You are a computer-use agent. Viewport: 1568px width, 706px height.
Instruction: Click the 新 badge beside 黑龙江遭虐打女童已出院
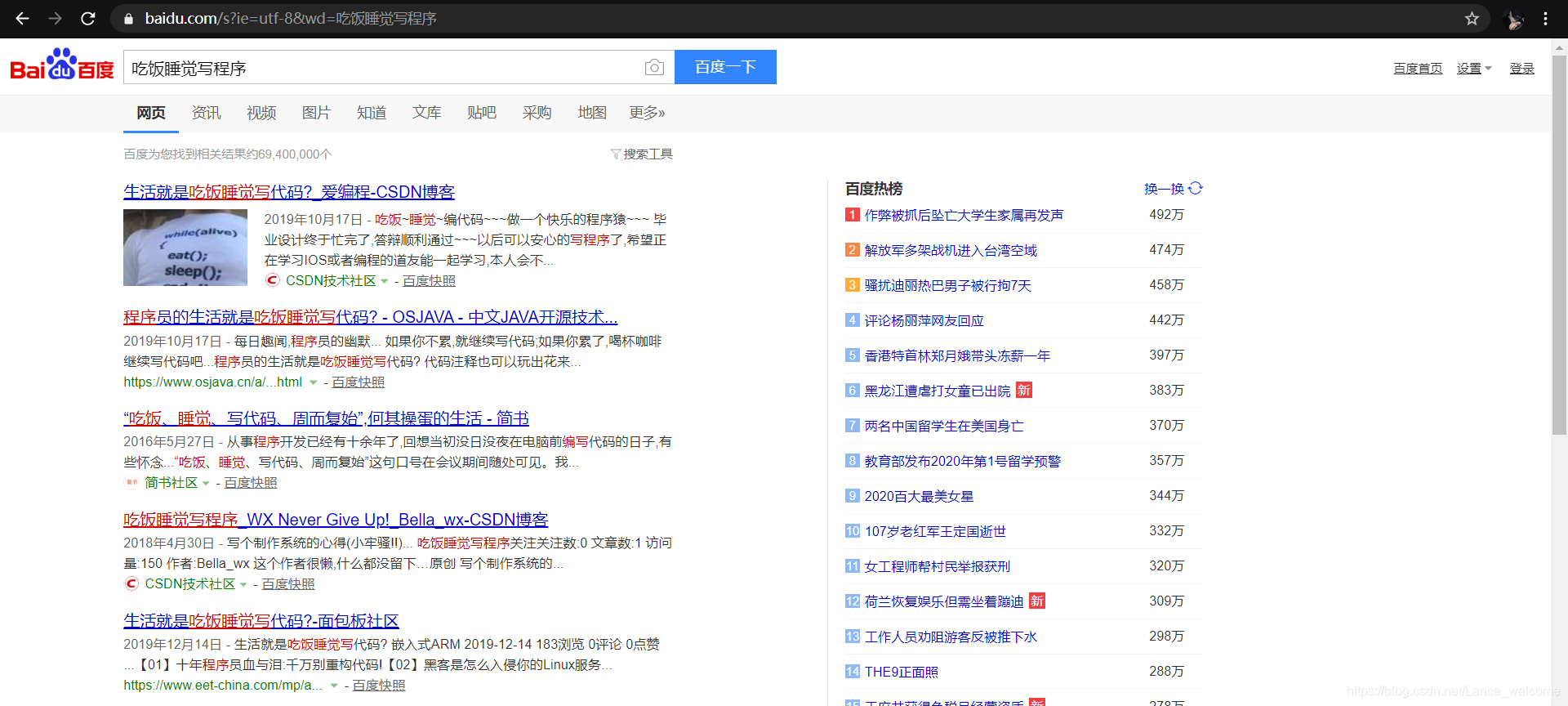tap(1024, 391)
